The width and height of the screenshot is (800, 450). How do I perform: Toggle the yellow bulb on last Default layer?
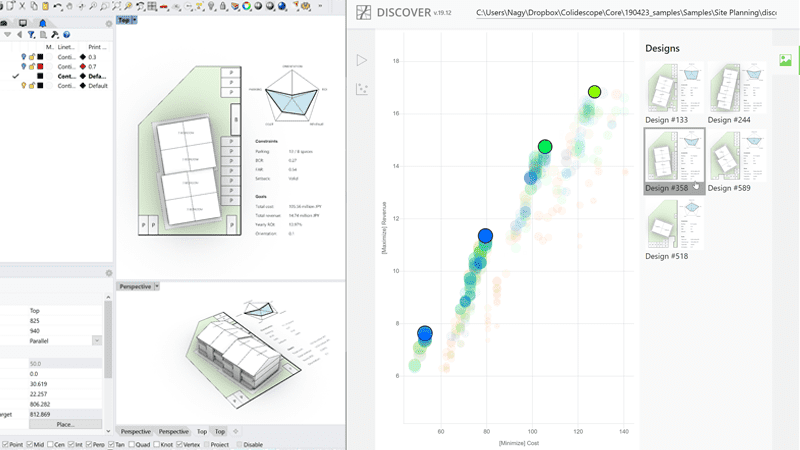[x=23, y=86]
